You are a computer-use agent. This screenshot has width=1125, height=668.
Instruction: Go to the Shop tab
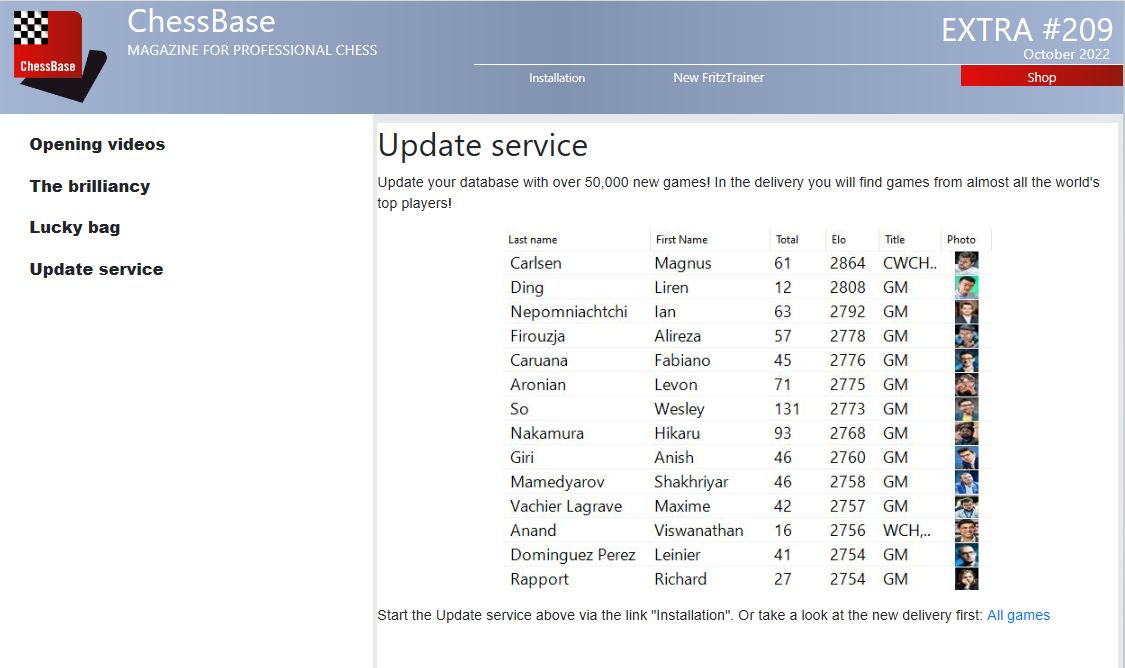(1041, 77)
